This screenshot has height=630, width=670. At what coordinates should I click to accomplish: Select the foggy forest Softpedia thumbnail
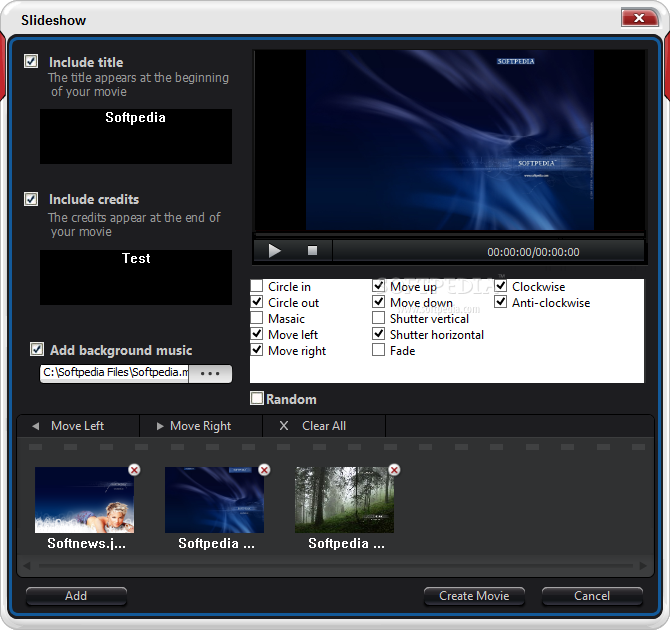[x=344, y=500]
